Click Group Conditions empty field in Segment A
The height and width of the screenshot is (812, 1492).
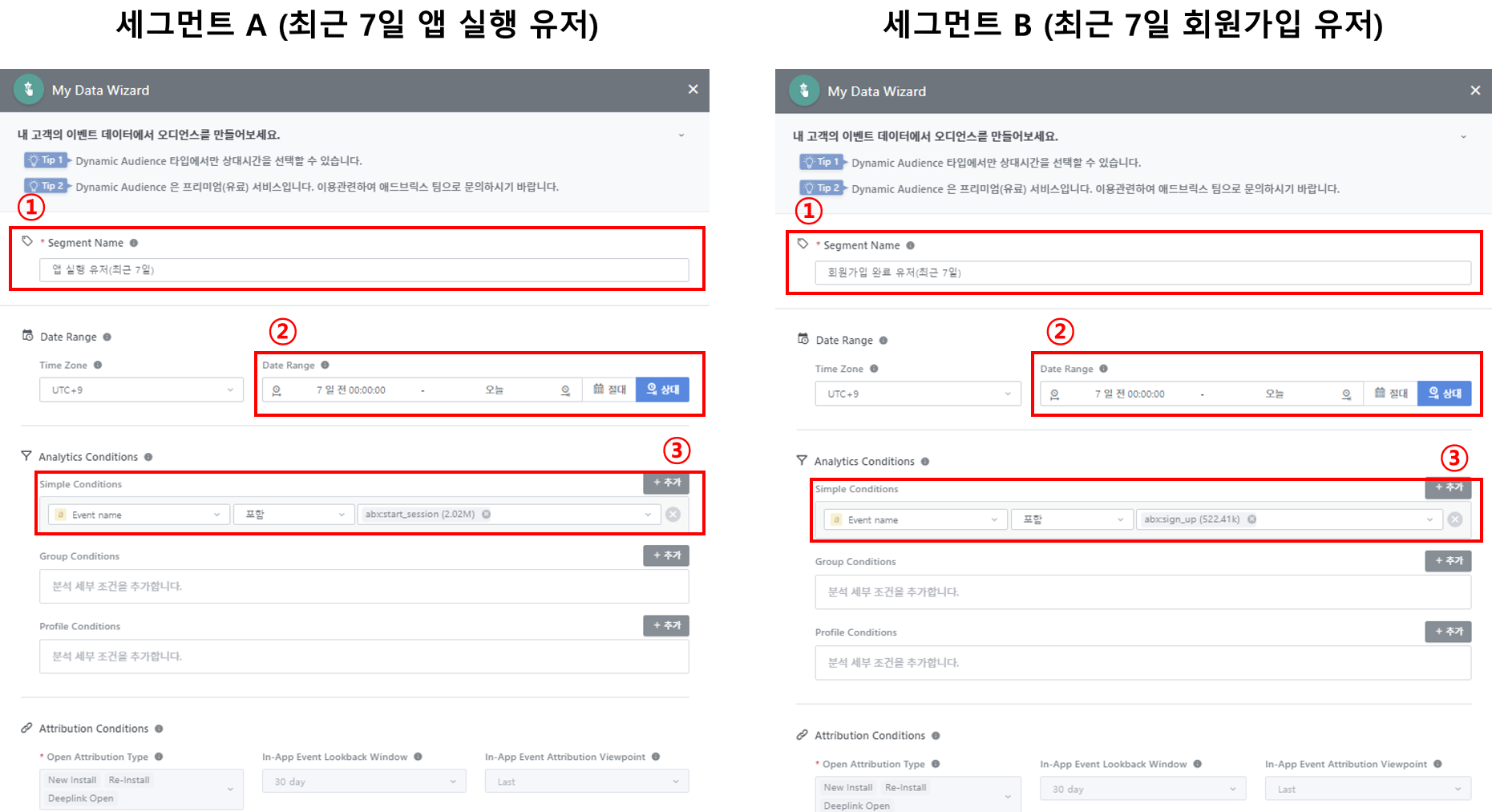coord(364,587)
